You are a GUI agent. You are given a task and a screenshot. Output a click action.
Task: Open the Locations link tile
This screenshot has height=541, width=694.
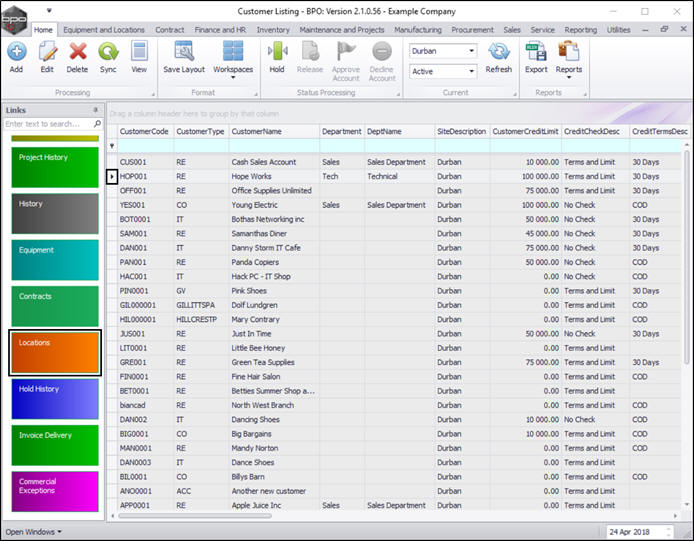tap(55, 353)
